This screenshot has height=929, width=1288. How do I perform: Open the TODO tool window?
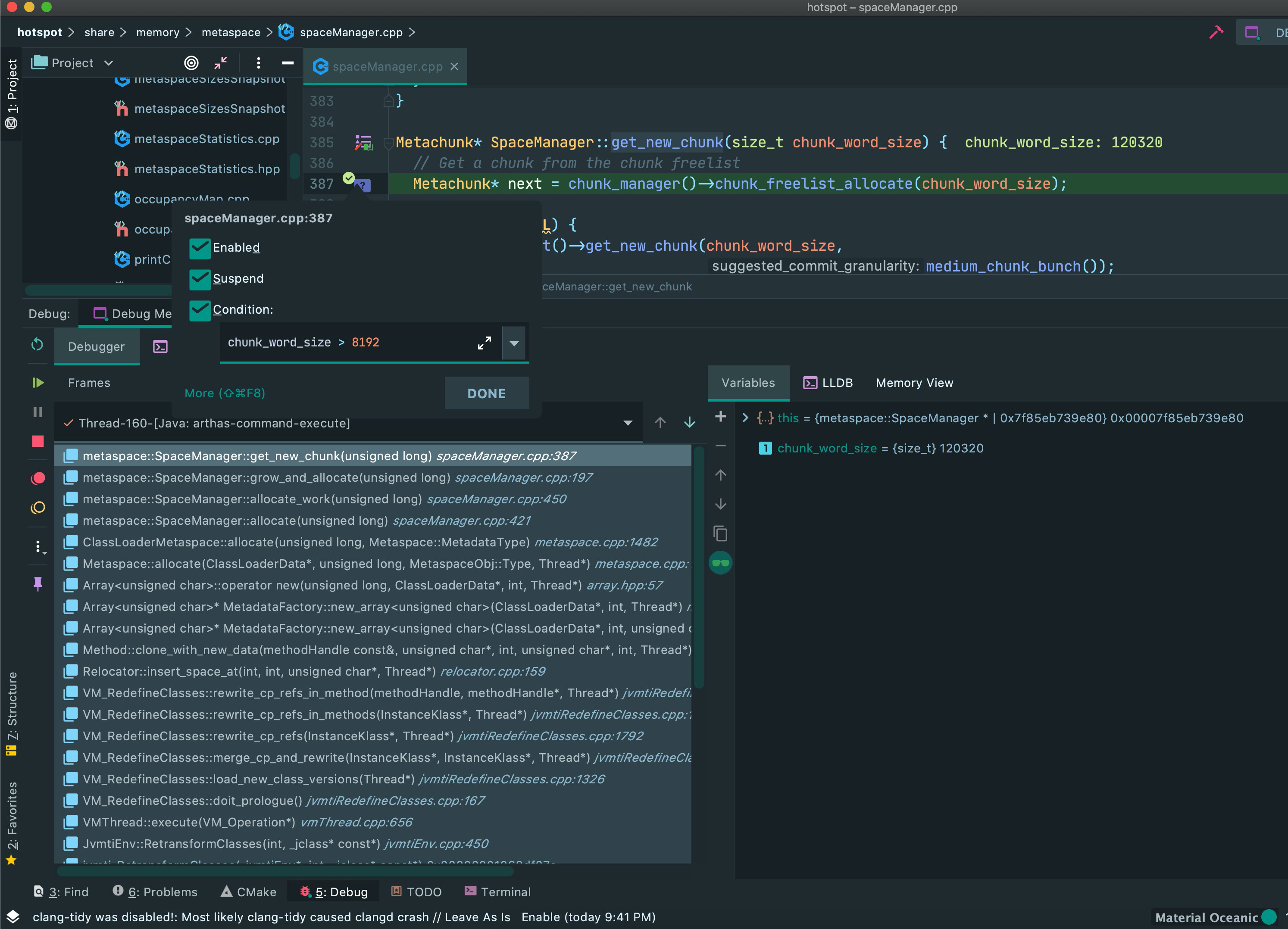416,892
